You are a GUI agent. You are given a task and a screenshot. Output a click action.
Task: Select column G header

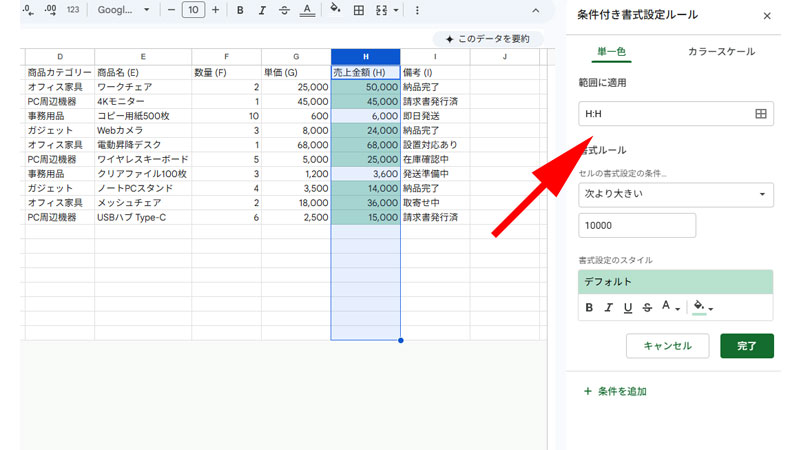coord(296,57)
